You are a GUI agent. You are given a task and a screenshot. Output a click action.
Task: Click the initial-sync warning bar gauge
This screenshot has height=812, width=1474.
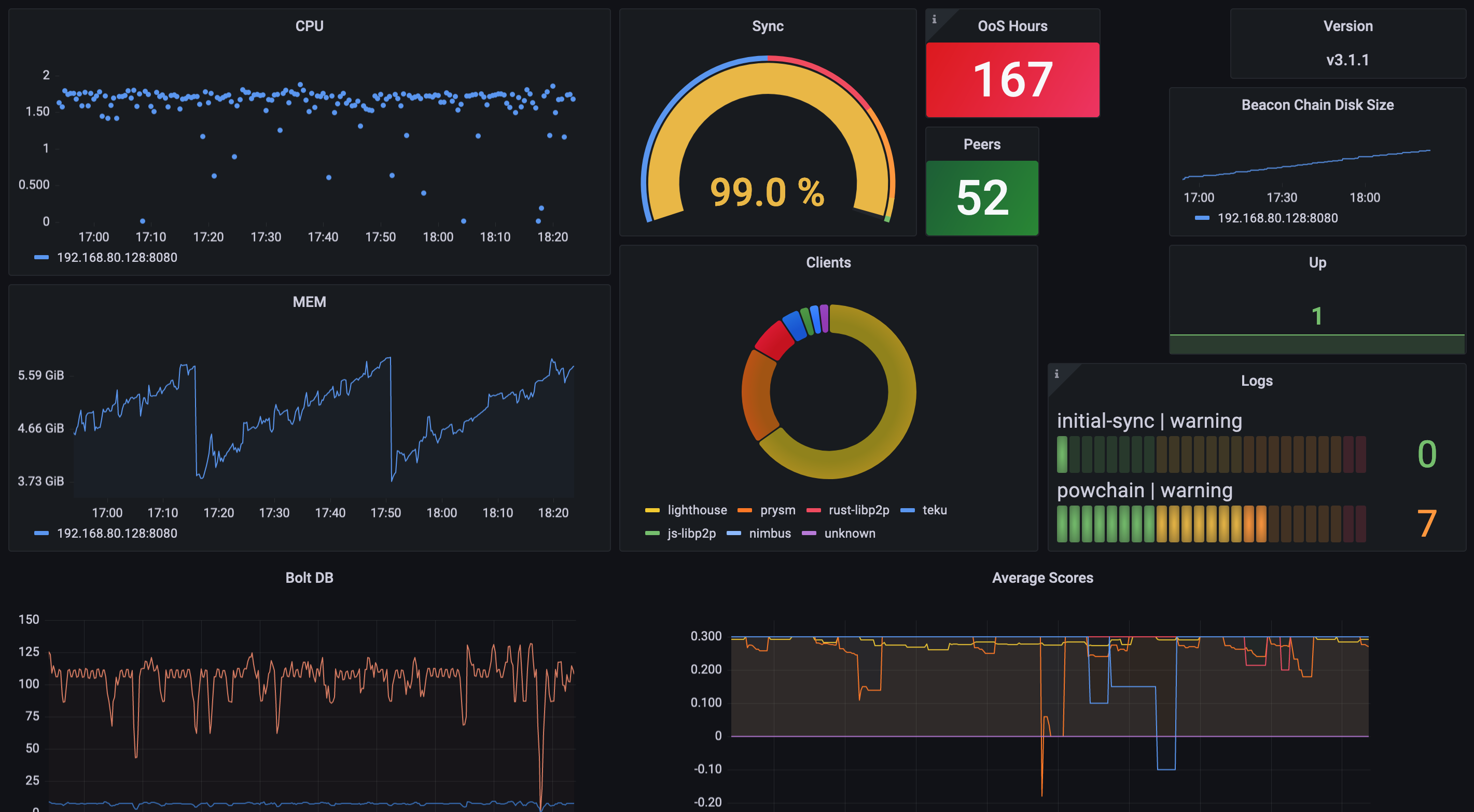[x=1211, y=454]
